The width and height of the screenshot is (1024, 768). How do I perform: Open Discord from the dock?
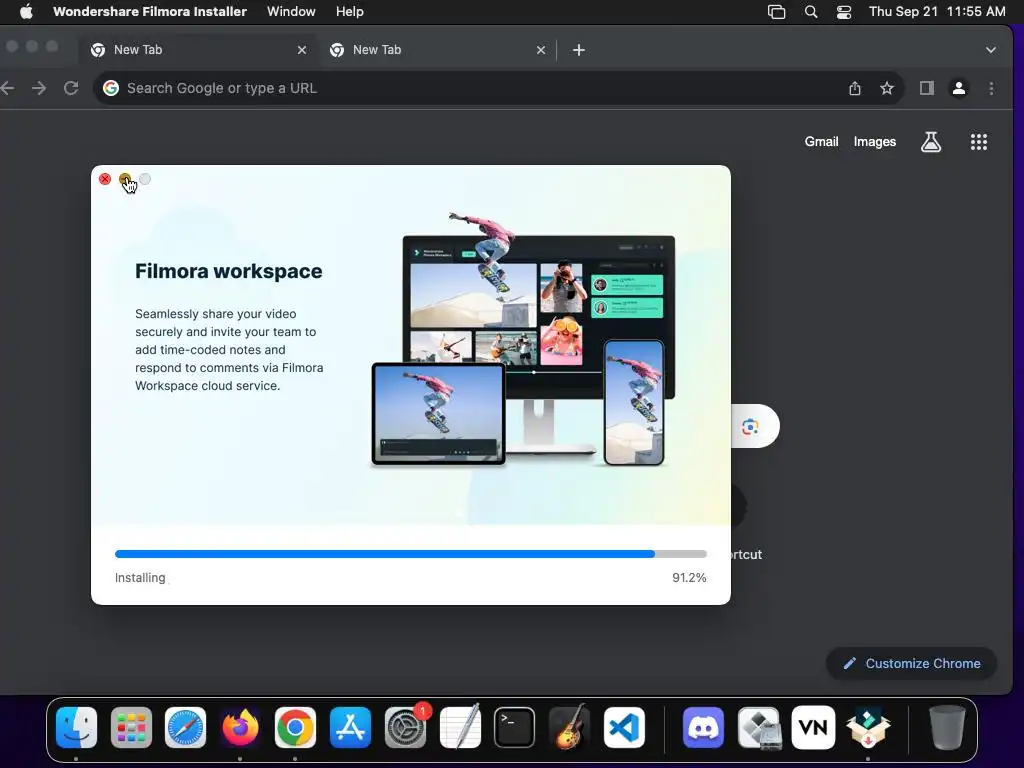coord(703,728)
